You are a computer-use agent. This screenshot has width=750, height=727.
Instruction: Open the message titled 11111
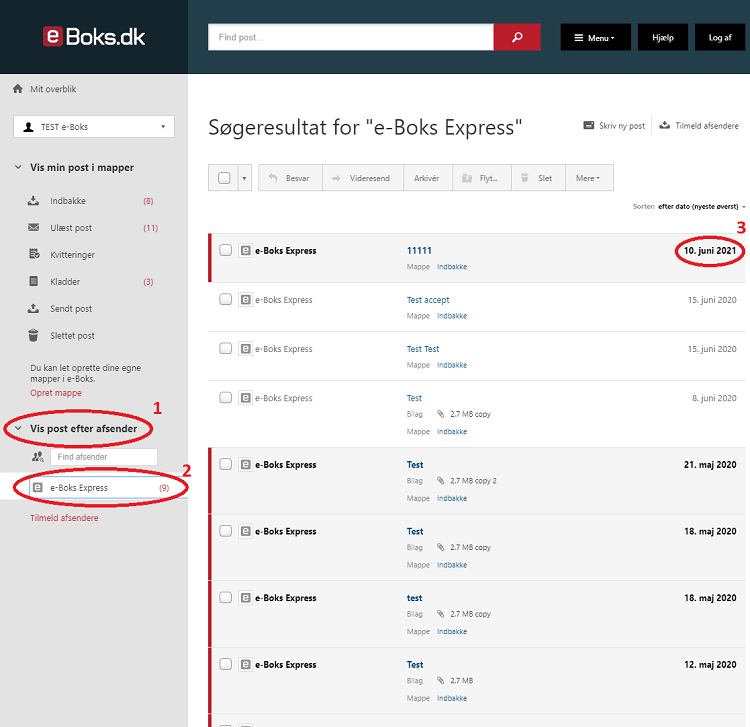[x=419, y=250]
